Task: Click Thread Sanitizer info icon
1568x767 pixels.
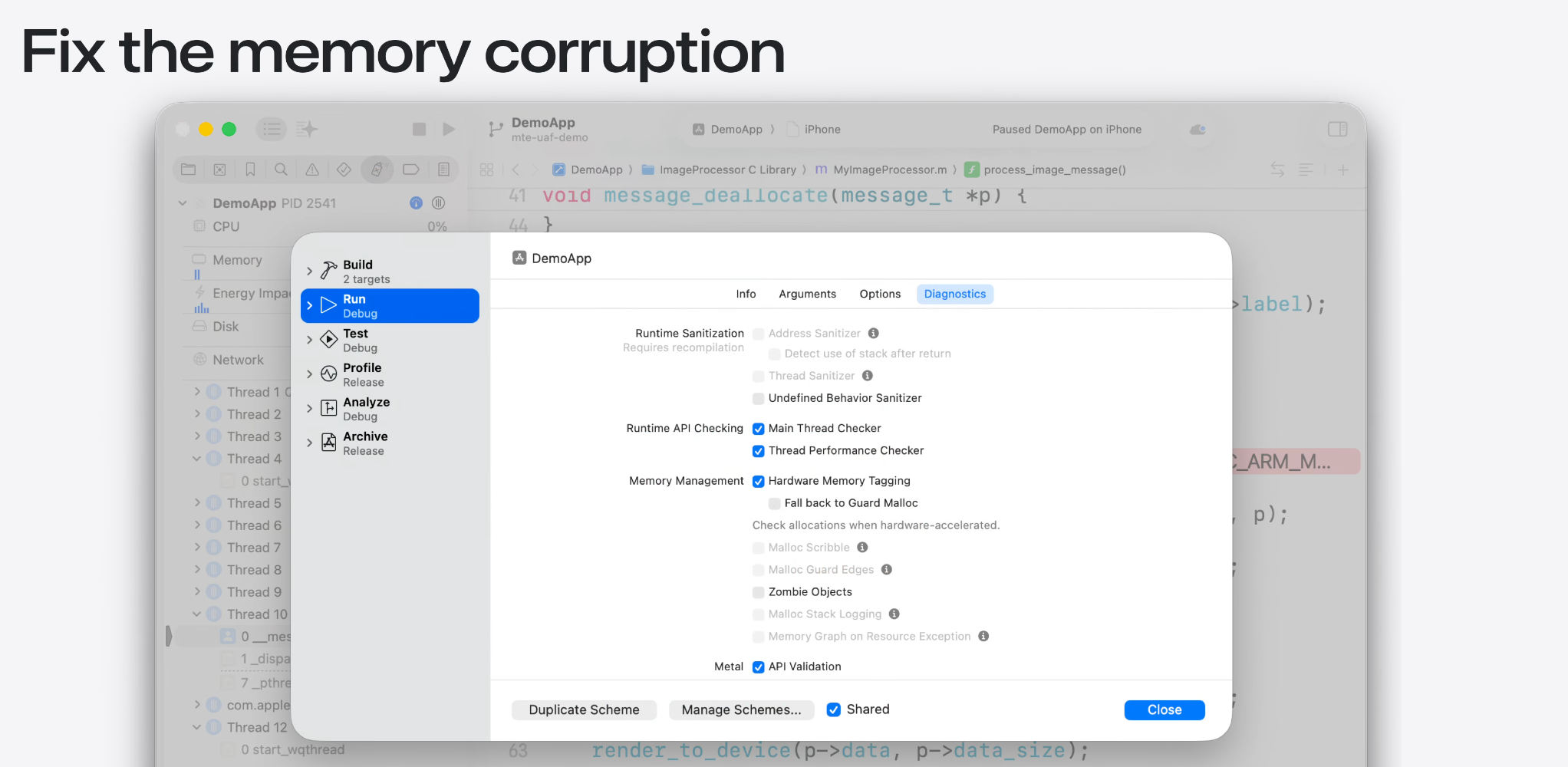Action: pos(868,376)
